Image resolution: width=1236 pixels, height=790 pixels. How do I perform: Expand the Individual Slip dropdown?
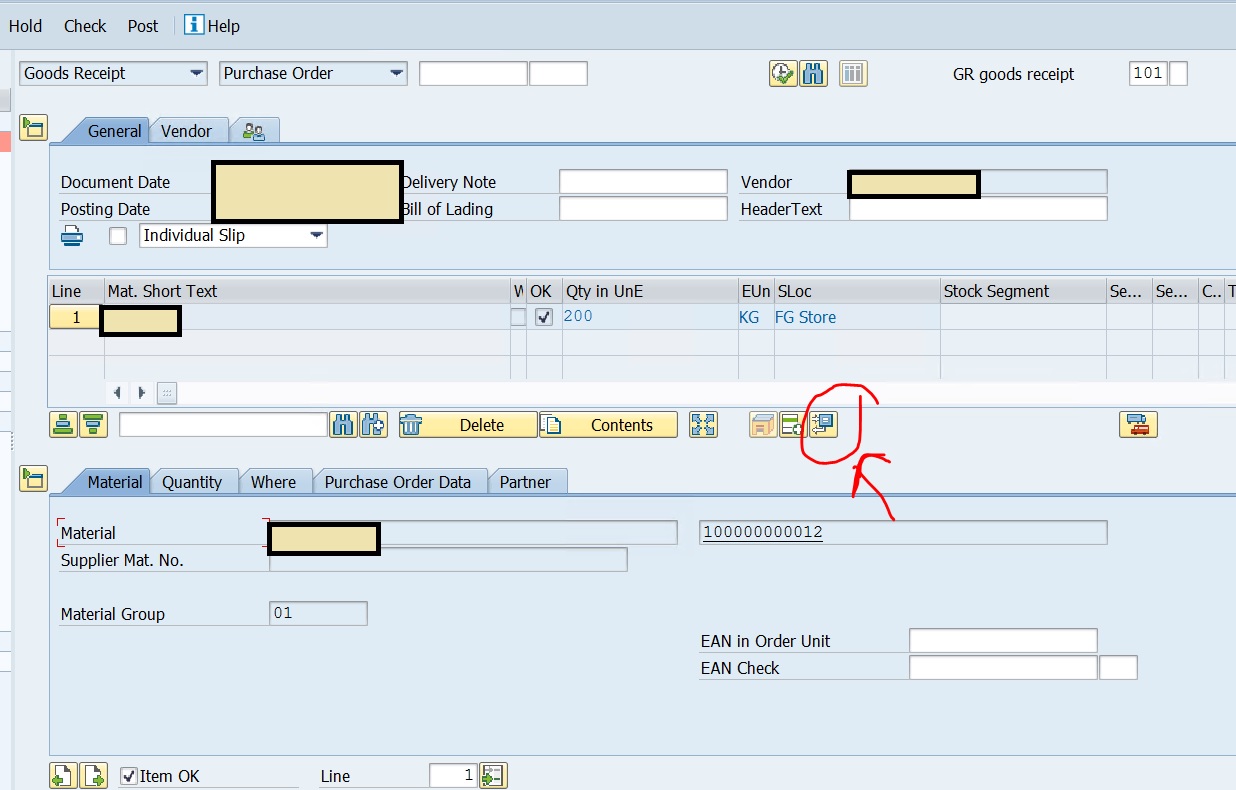click(317, 236)
